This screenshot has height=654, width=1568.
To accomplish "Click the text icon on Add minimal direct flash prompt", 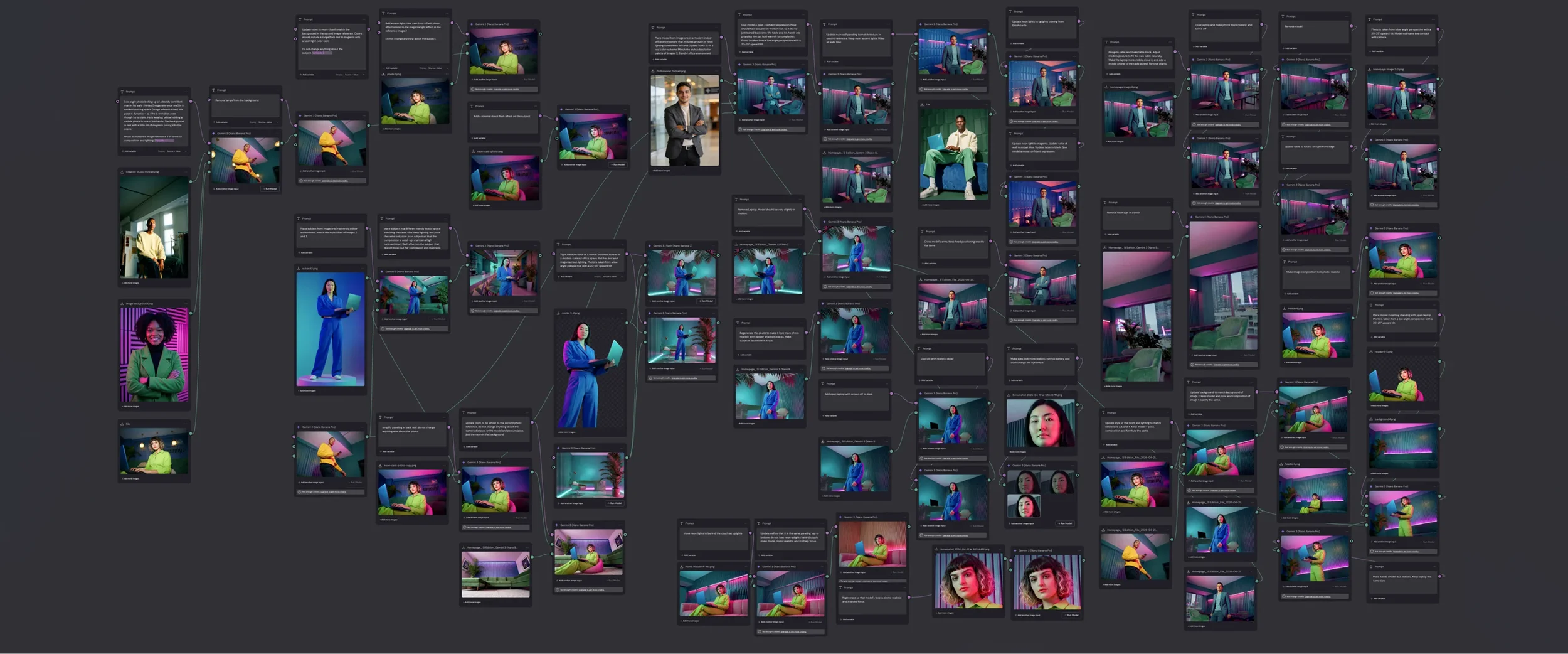I will tap(472, 106).
